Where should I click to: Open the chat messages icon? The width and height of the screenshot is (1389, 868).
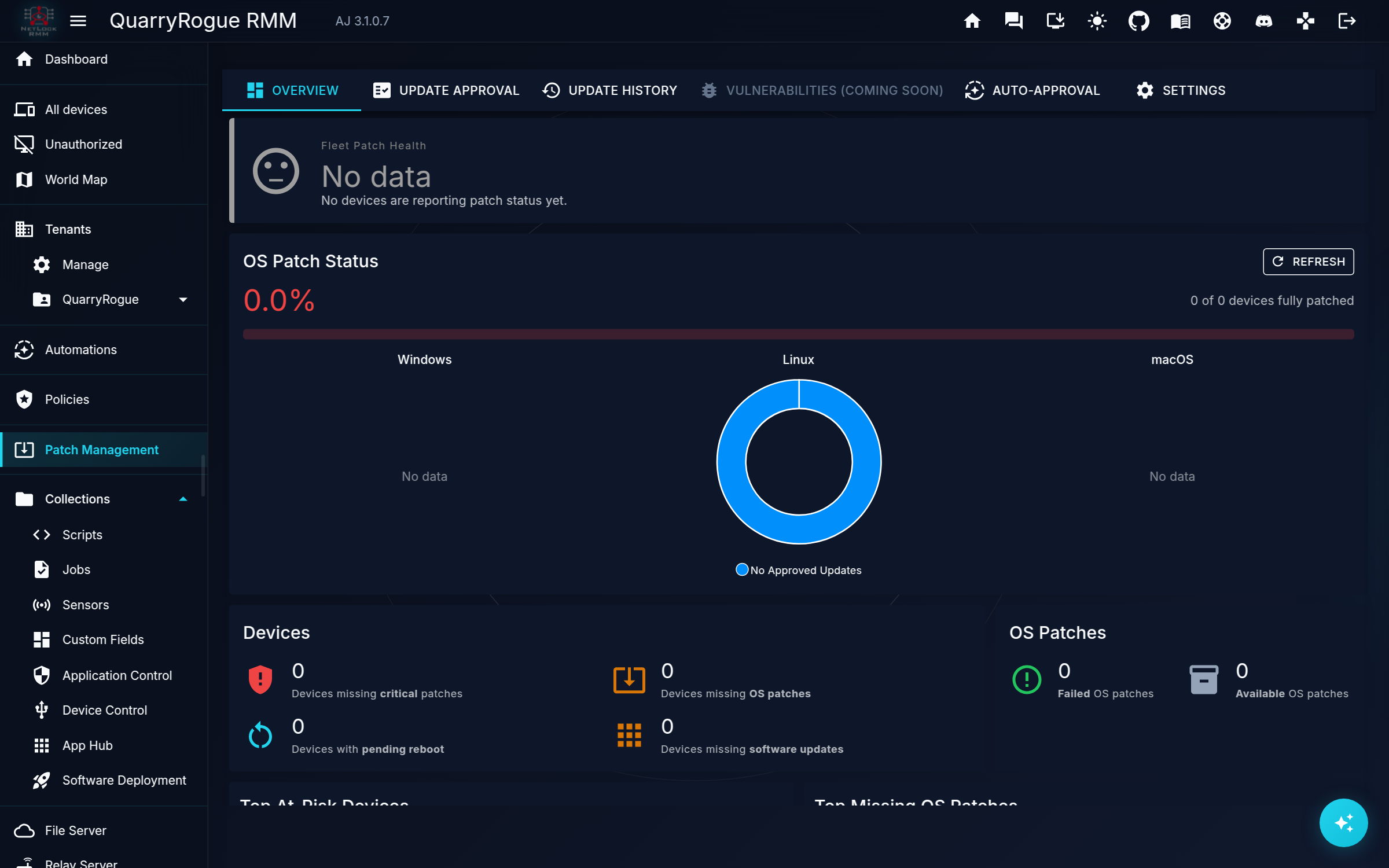pos(1013,21)
